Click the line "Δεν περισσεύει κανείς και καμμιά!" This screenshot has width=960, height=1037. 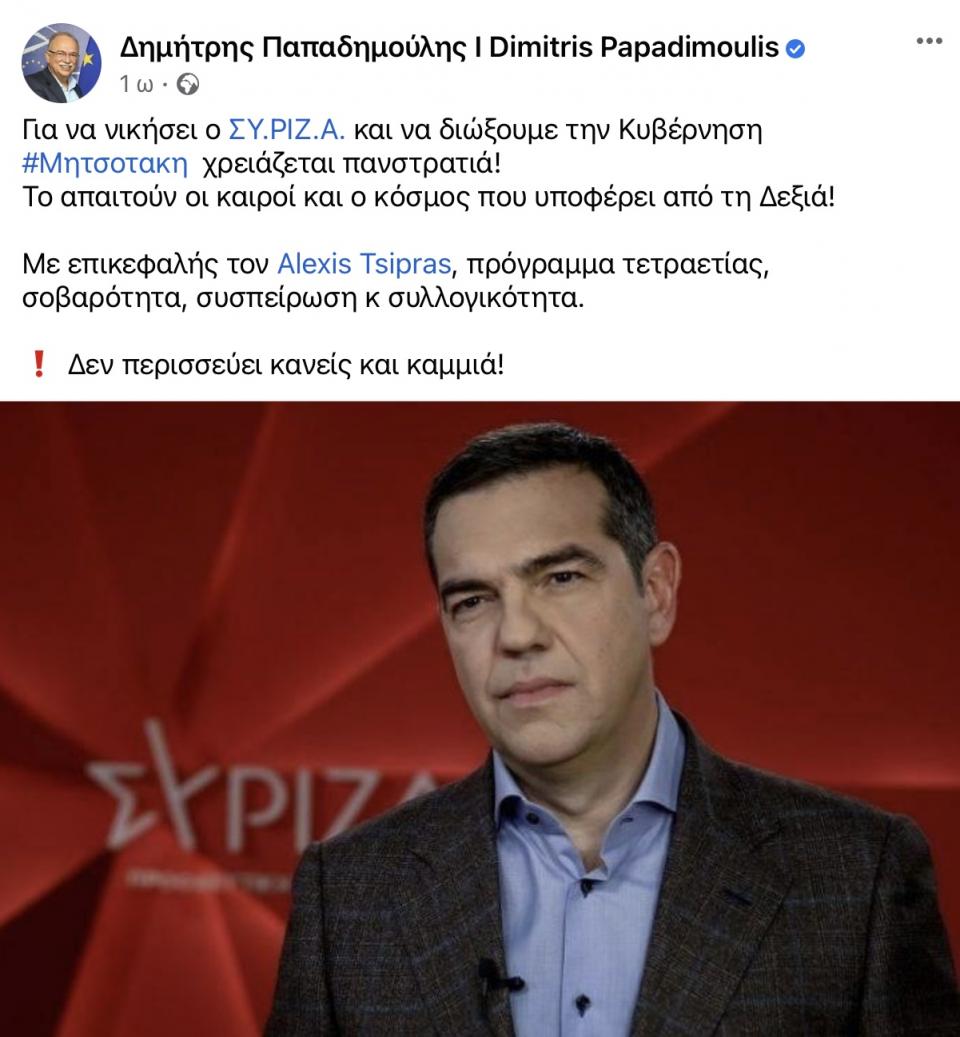point(286,364)
